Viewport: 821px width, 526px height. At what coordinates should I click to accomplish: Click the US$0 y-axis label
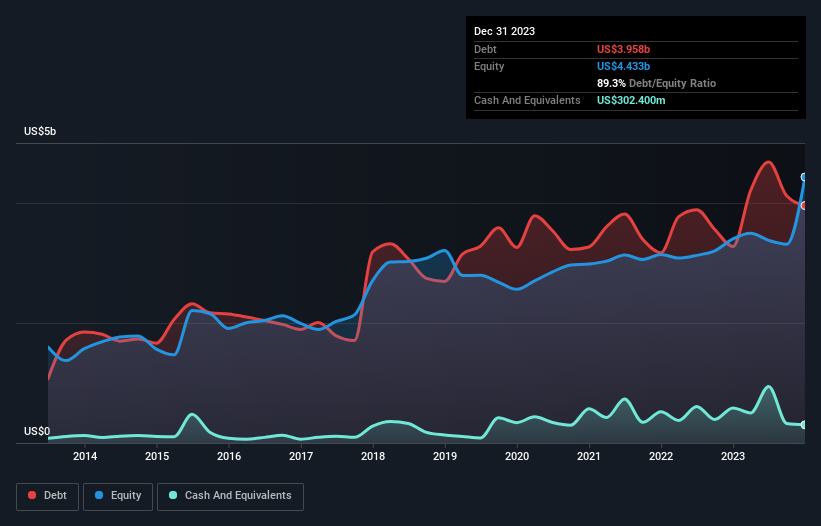[37, 431]
